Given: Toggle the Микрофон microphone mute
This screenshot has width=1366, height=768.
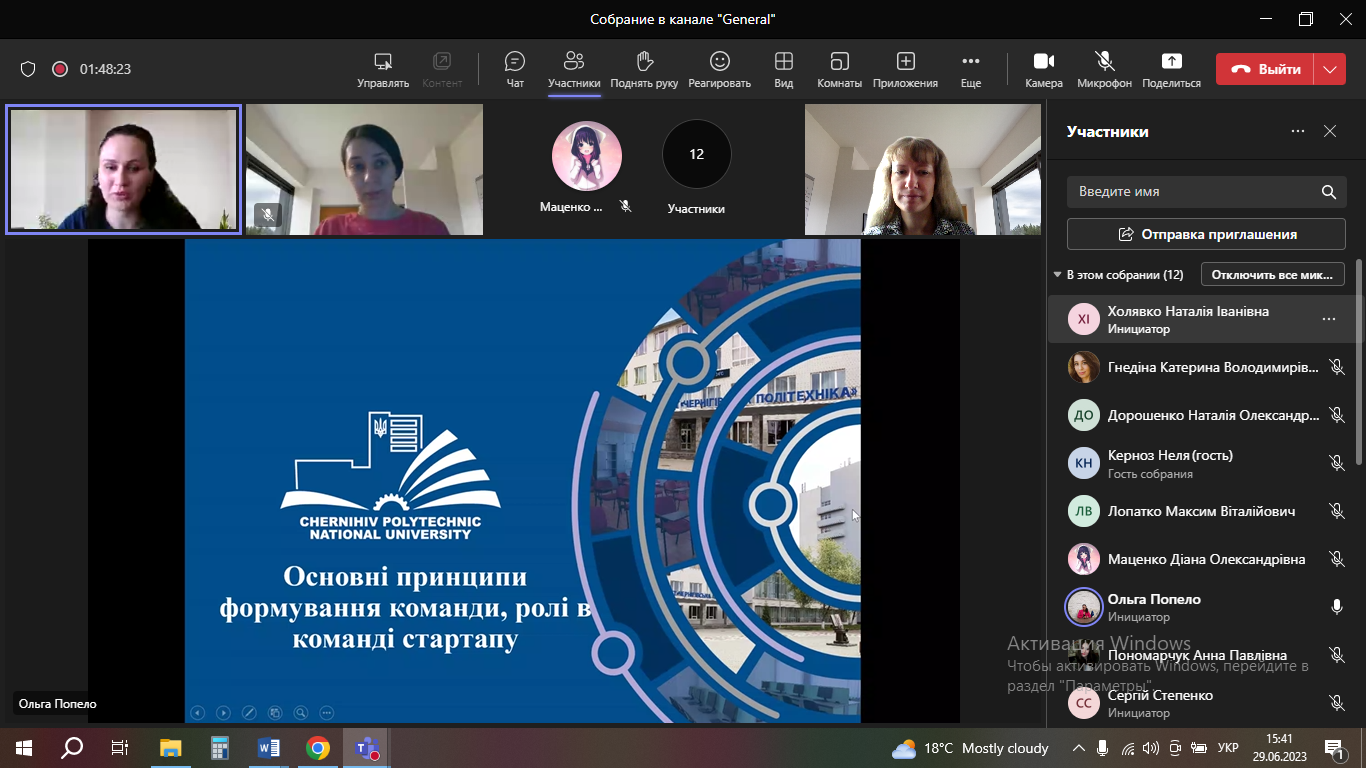Looking at the screenshot, I should click(1104, 69).
